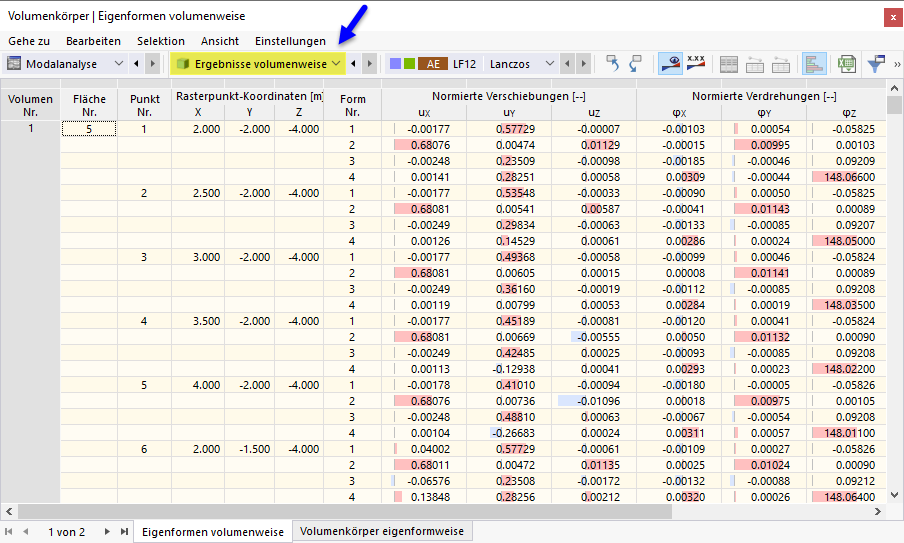Toggle the colored bars display in table
The width and height of the screenshot is (904, 543).
(x=814, y=63)
